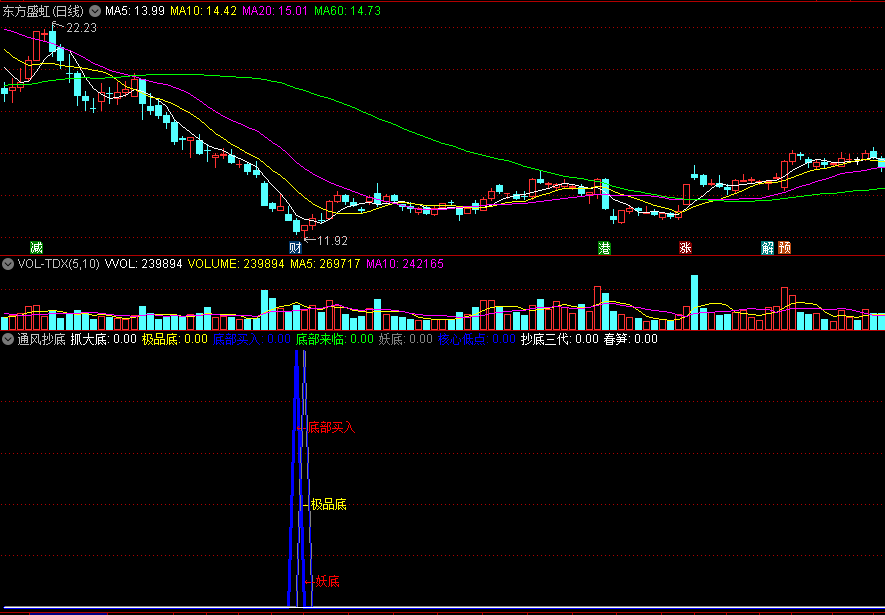Click the 核心低点: 0.00 header value
The width and height of the screenshot is (885, 615).
tap(477, 339)
